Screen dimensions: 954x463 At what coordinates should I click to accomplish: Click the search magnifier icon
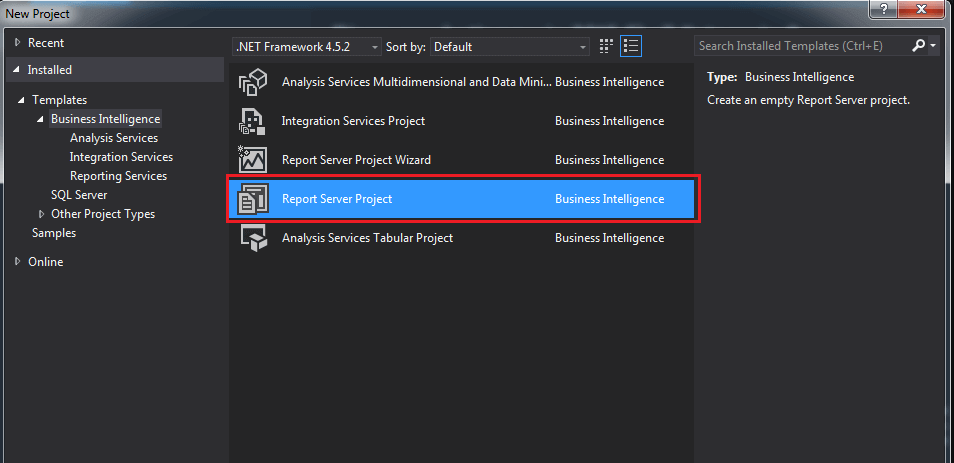pyautogui.click(x=917, y=46)
